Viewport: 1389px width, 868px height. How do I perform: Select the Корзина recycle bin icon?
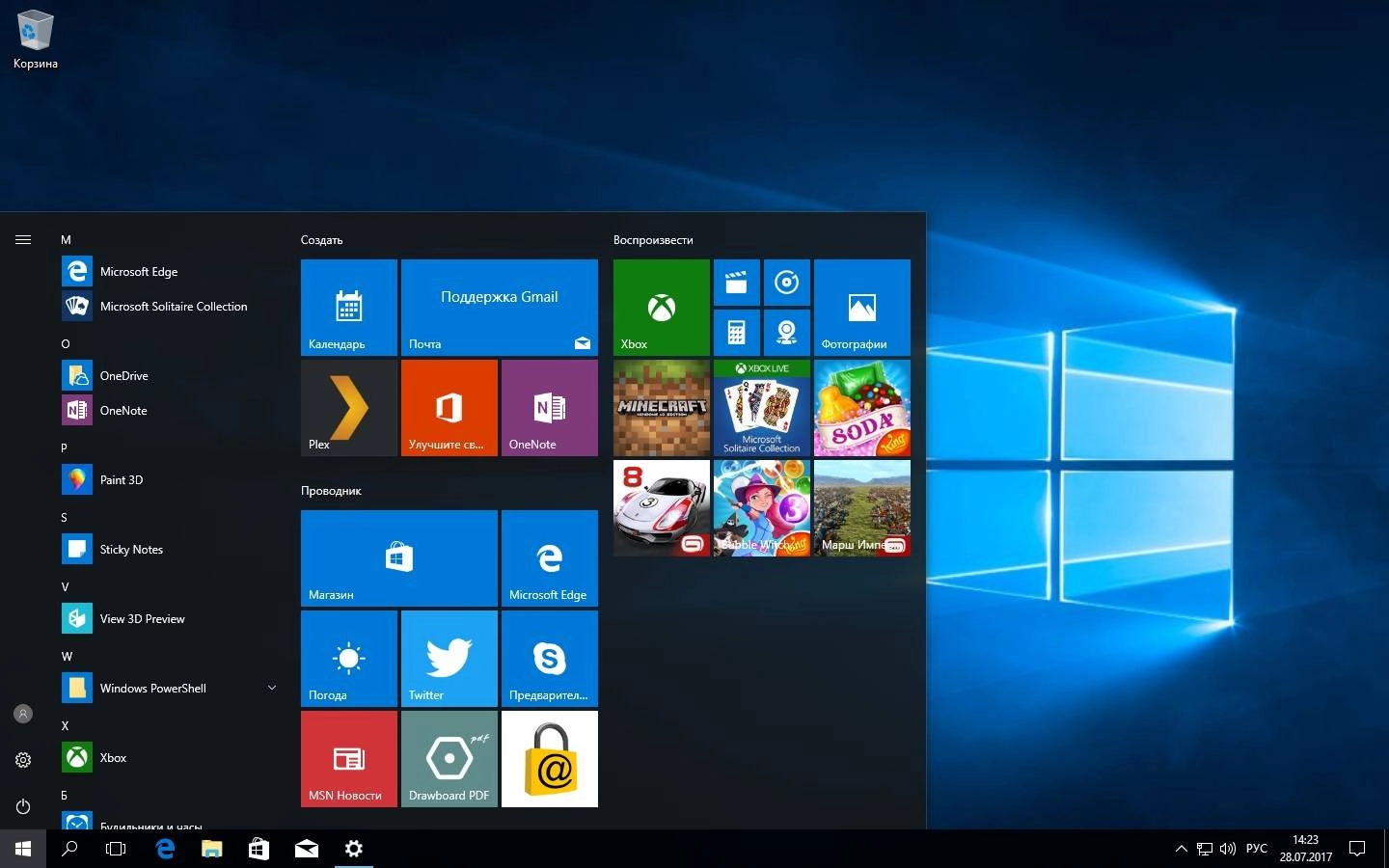(36, 41)
